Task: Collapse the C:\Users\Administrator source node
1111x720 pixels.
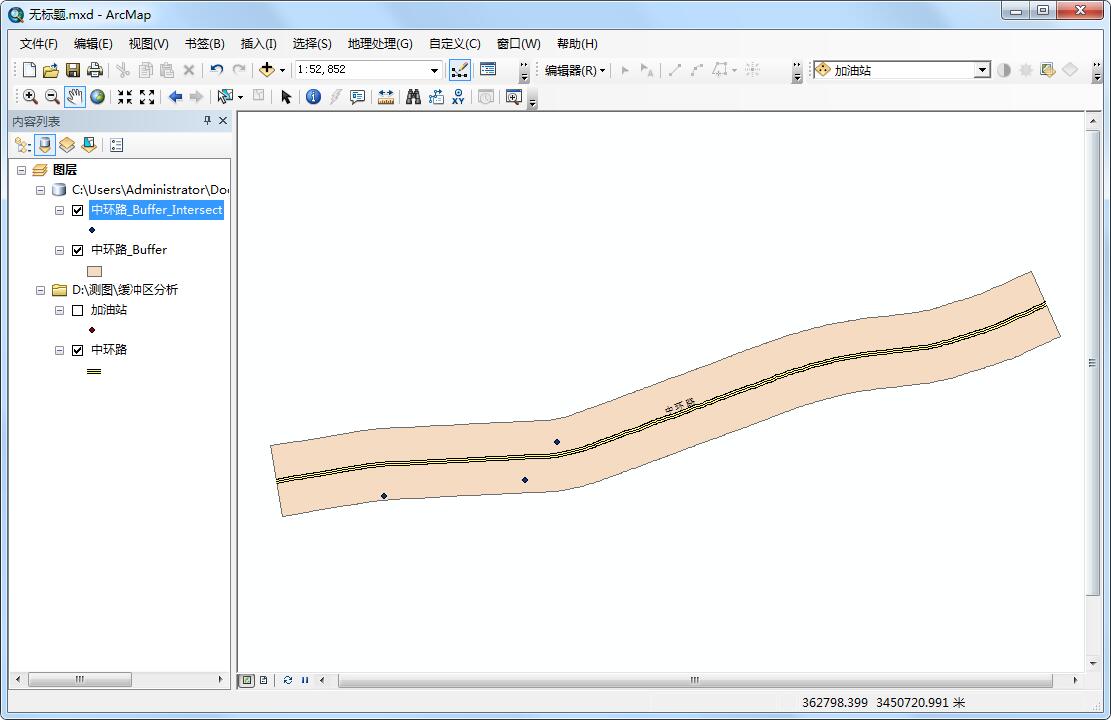Action: point(40,190)
